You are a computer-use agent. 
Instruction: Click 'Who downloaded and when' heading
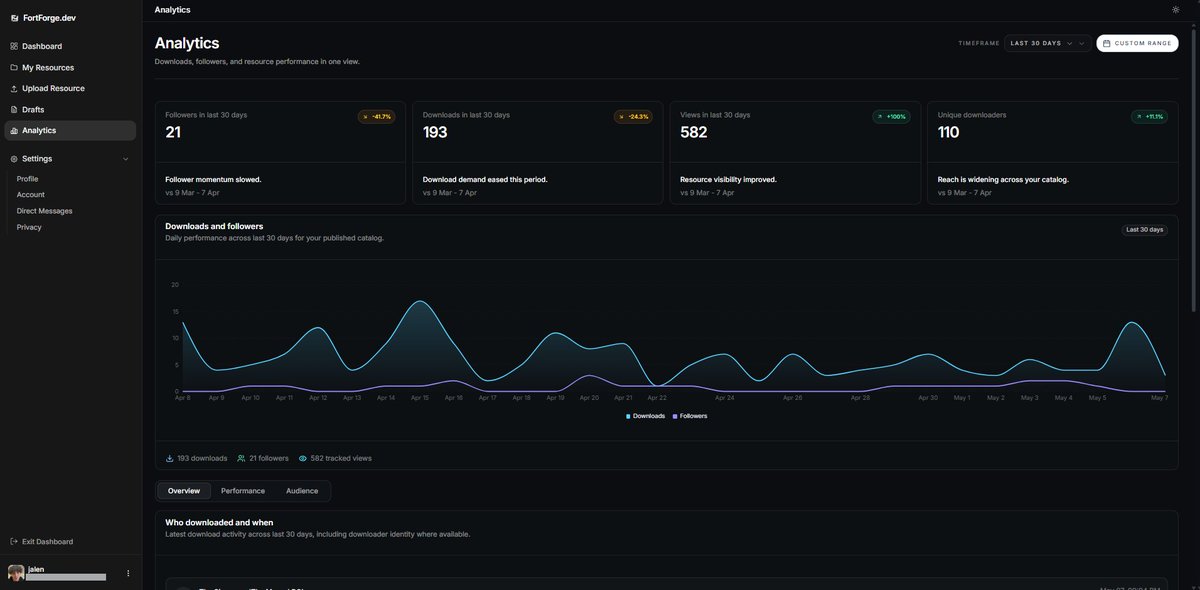[219, 522]
